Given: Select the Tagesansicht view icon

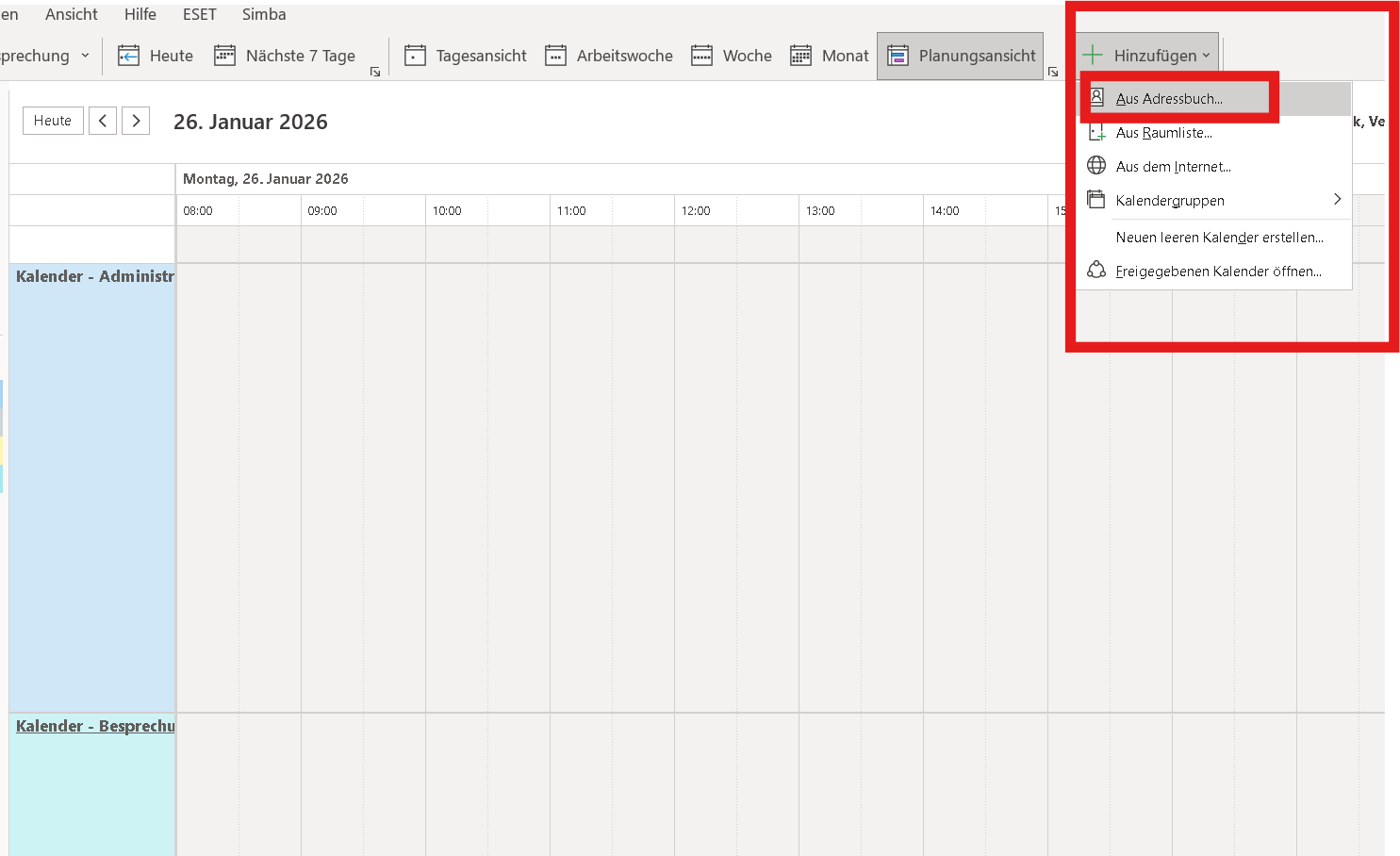Looking at the screenshot, I should tap(415, 56).
